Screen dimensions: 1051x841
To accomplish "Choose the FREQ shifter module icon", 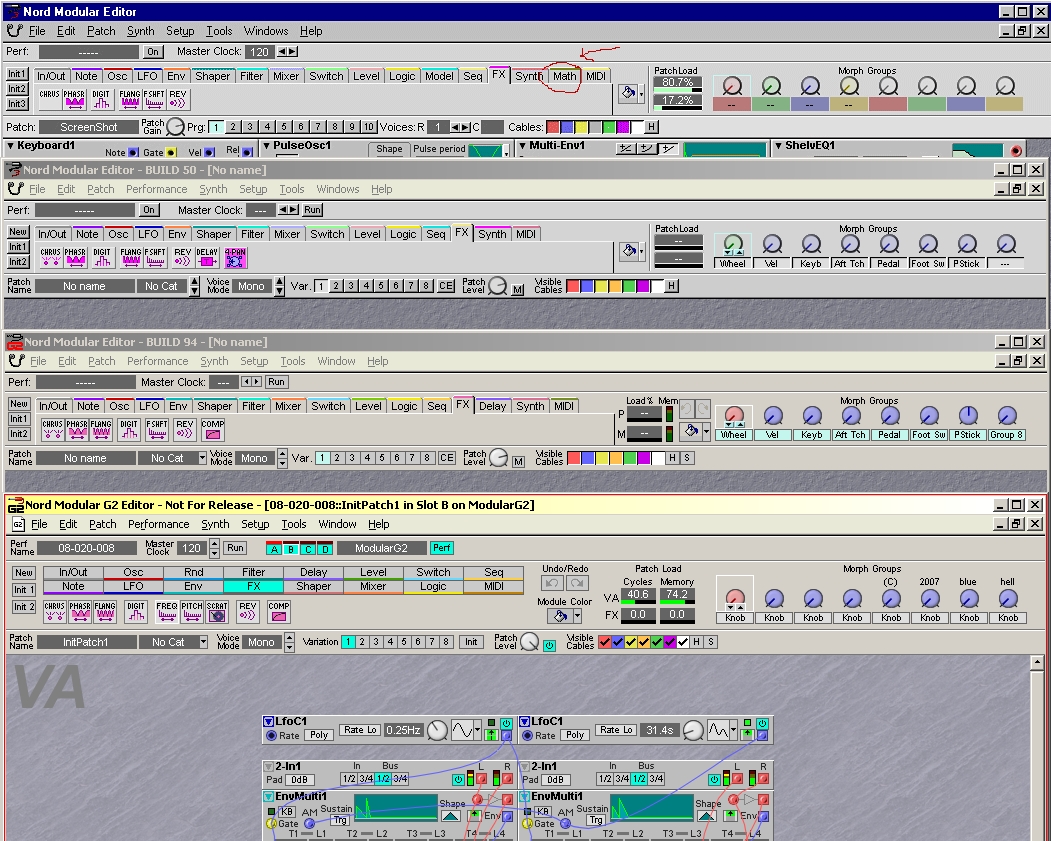I will [x=166, y=612].
